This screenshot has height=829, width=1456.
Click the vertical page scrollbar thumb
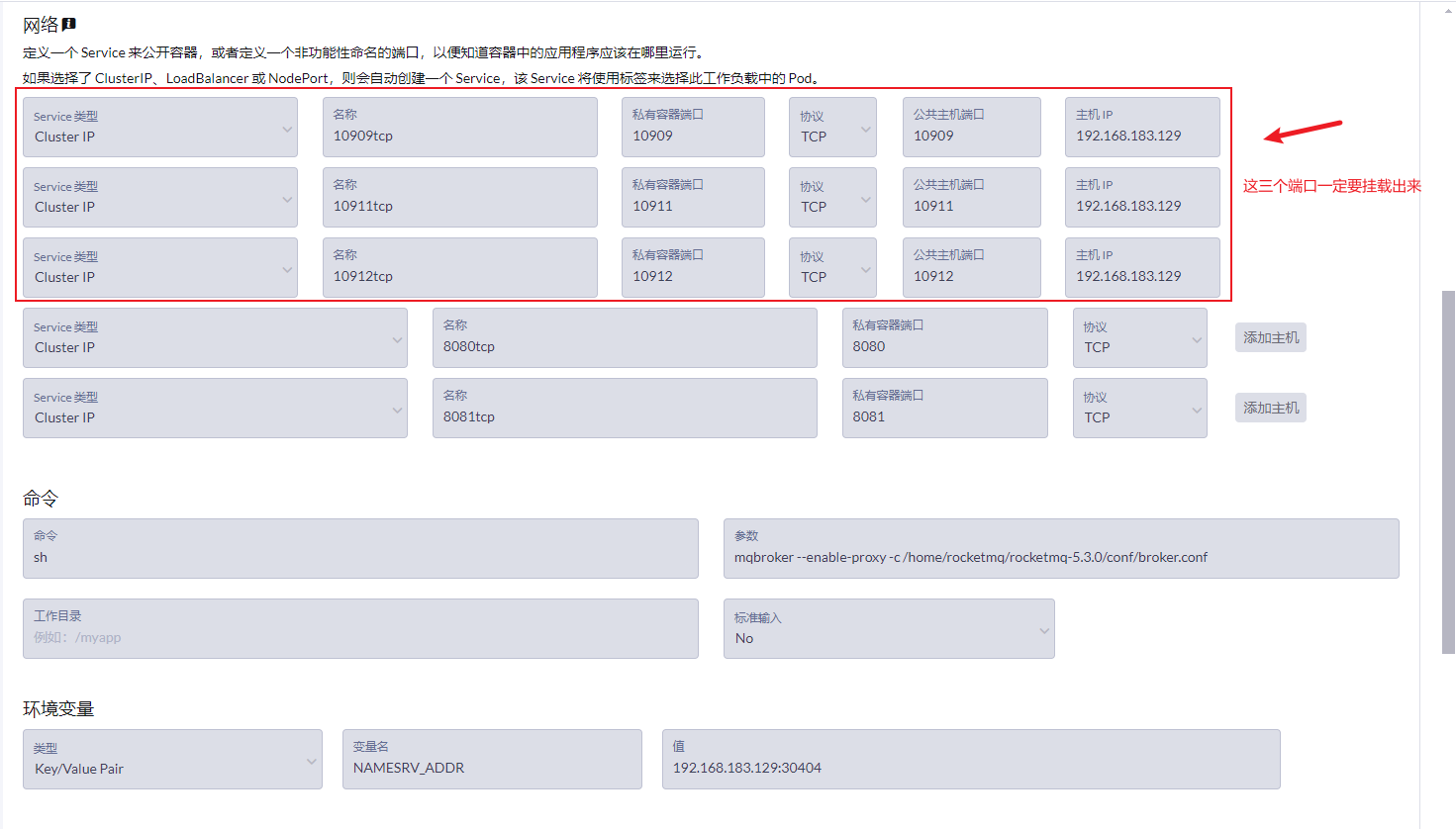click(x=1448, y=472)
